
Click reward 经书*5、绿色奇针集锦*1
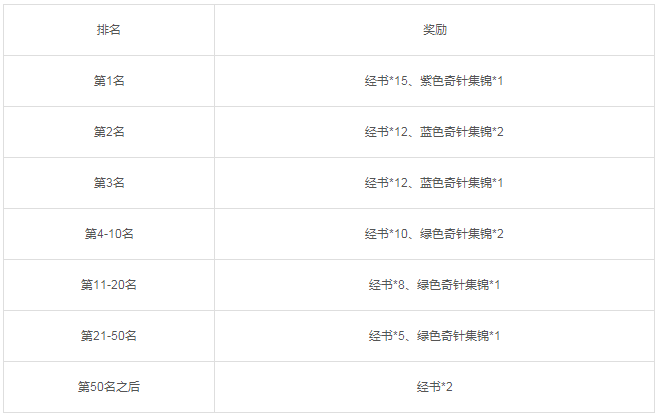(434, 336)
